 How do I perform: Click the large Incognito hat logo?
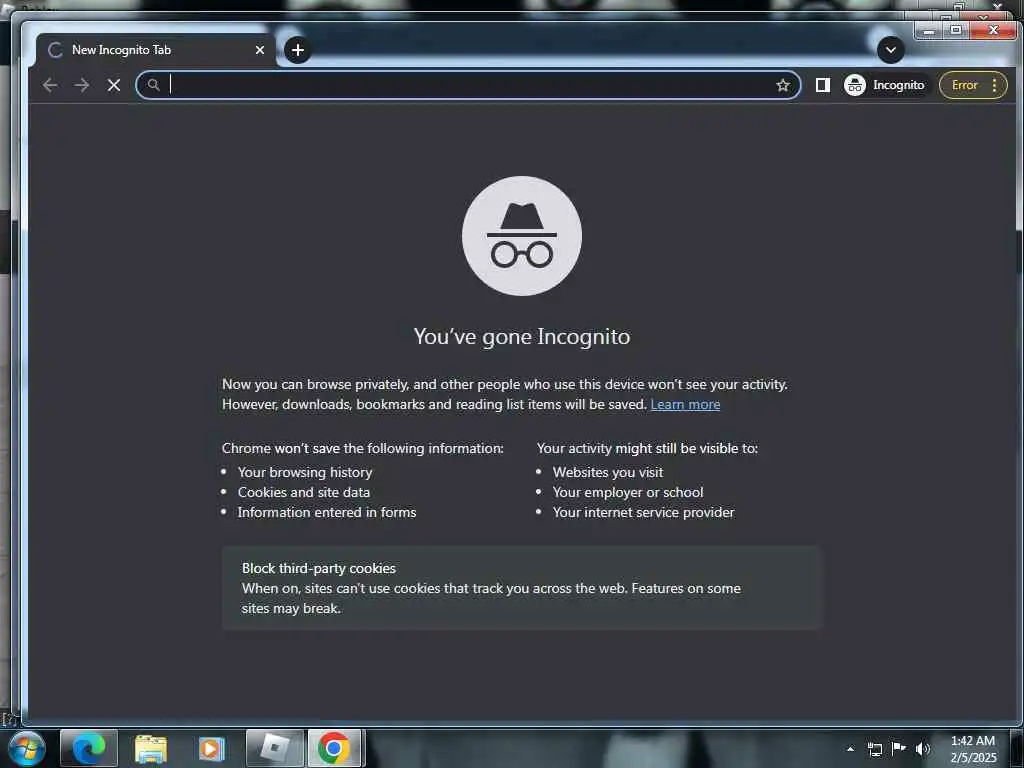[522, 236]
